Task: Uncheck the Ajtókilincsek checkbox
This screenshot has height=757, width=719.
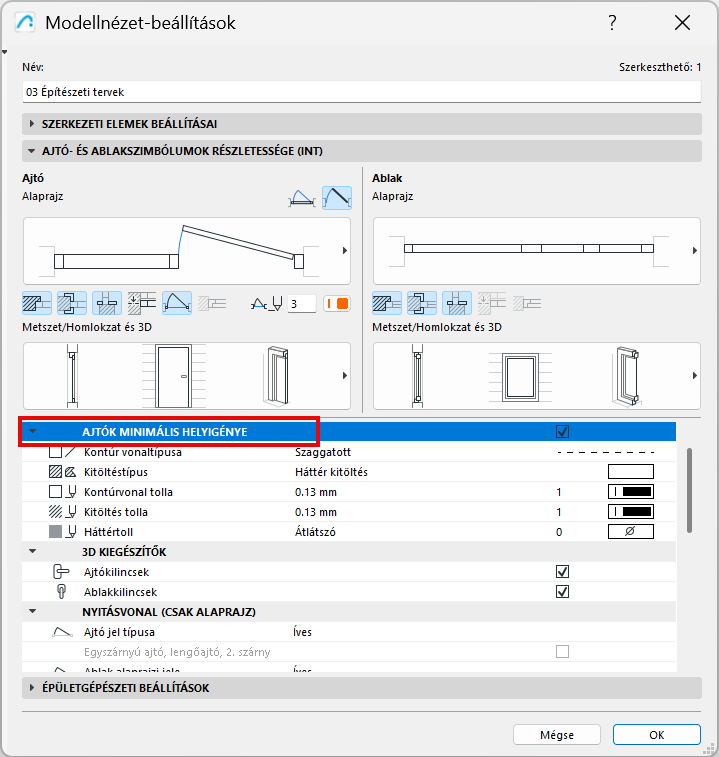Action: coord(562,572)
